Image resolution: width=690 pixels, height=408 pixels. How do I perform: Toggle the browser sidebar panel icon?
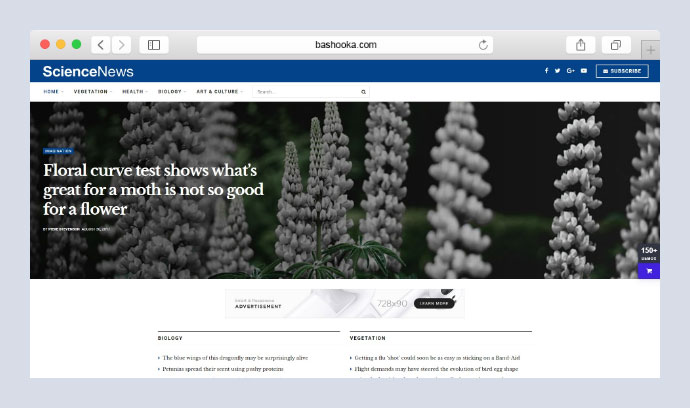[154, 45]
